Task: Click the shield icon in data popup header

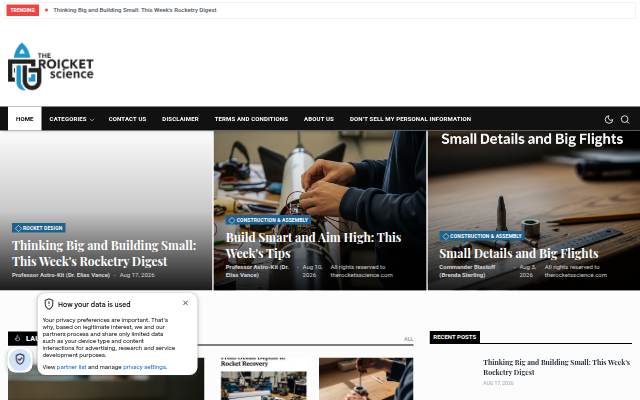Action: [x=49, y=304]
